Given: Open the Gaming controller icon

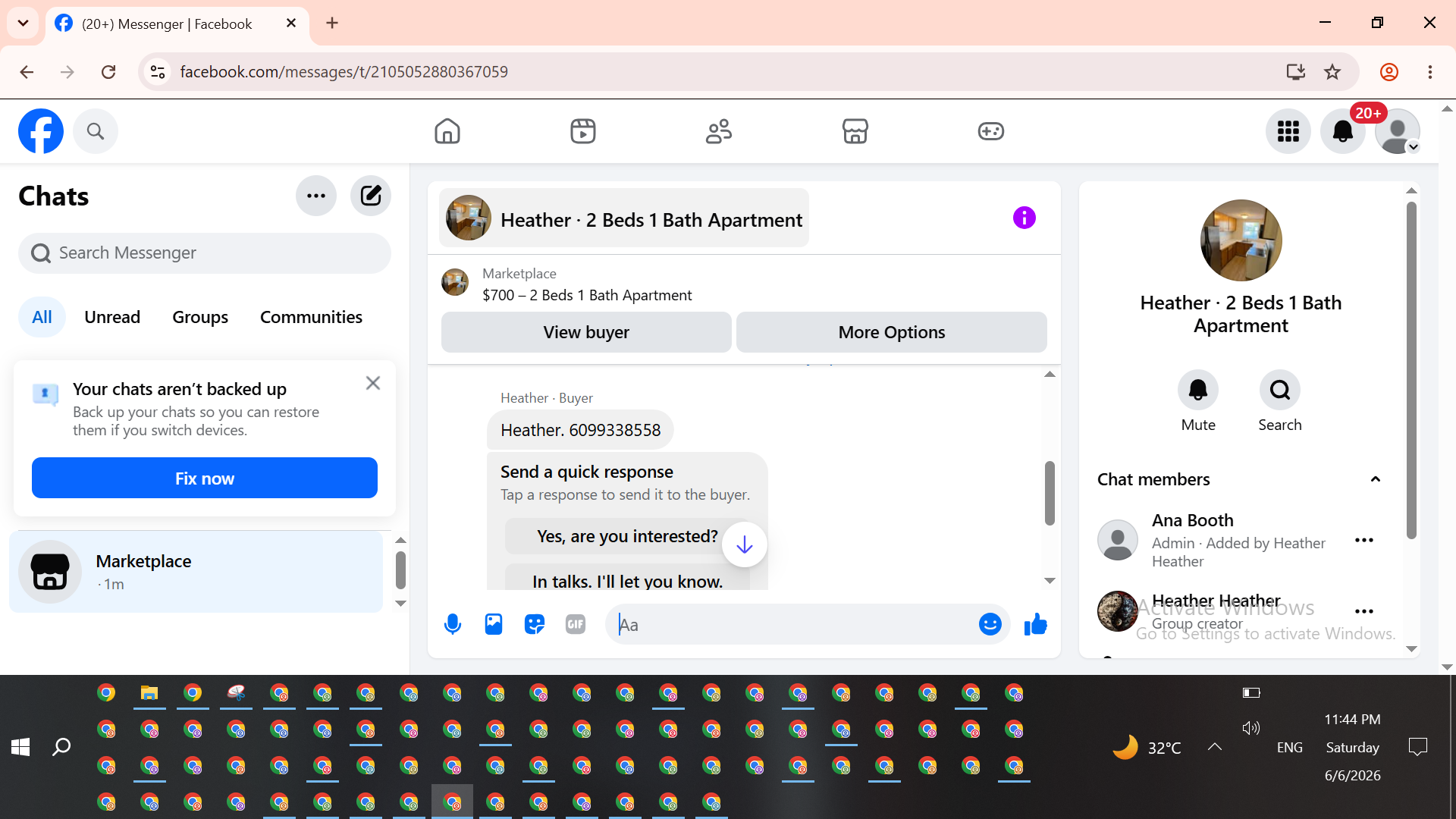Looking at the screenshot, I should pos(991,131).
